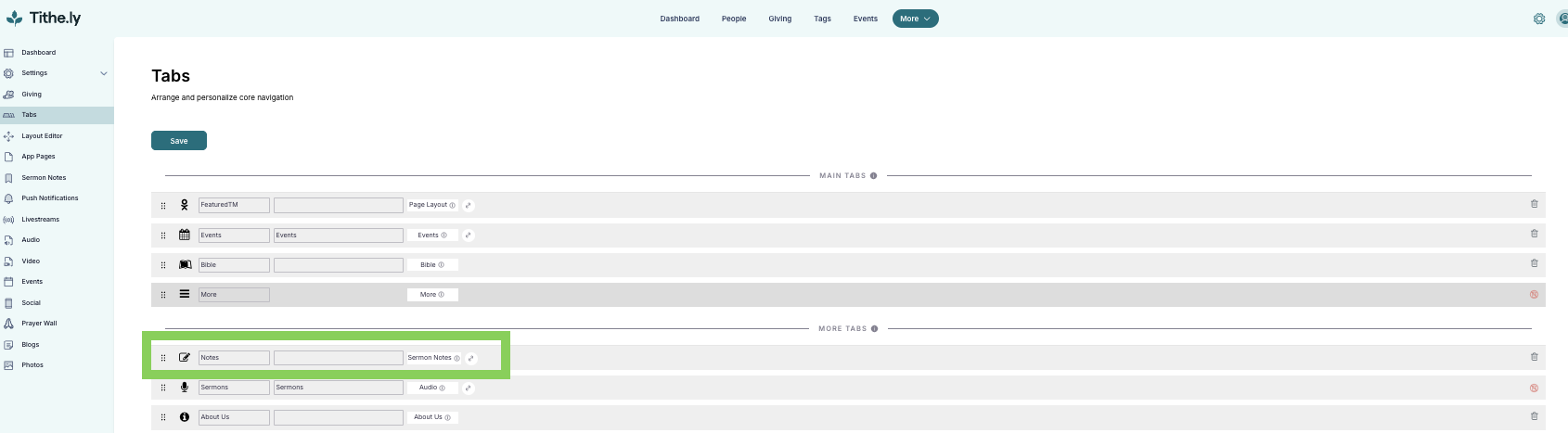Open the More dropdown in top navigation
The width and height of the screenshot is (1568, 433).
pyautogui.click(x=916, y=19)
